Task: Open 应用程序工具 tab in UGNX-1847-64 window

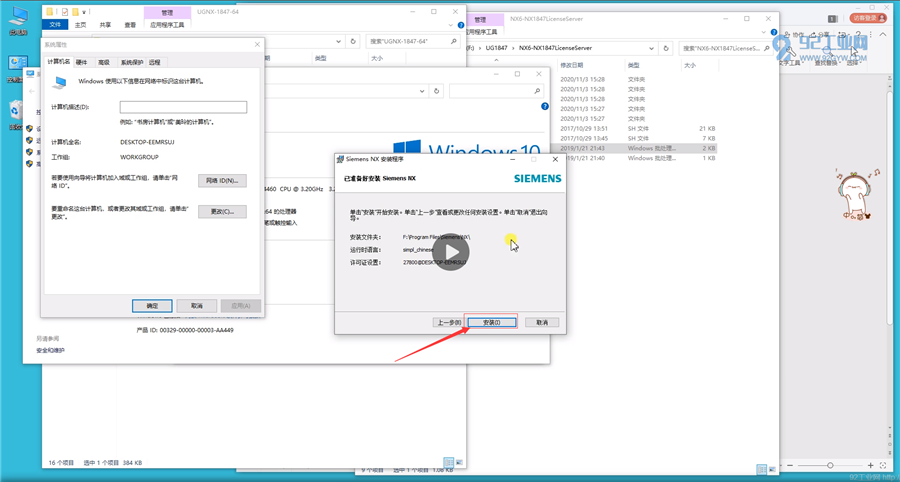Action: pyautogui.click(x=167, y=25)
